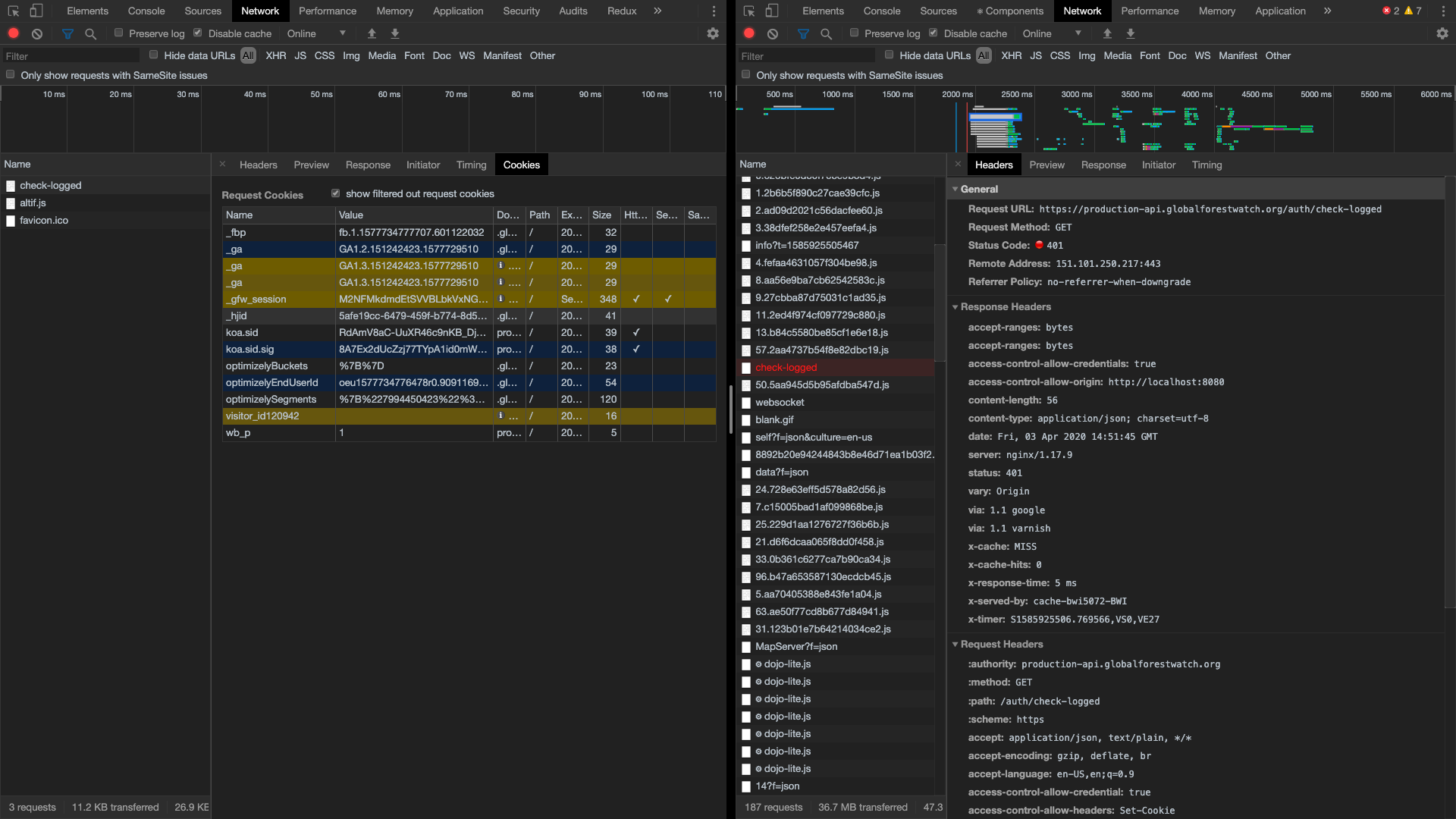Select the failed check-logged request on the right

coord(786,368)
